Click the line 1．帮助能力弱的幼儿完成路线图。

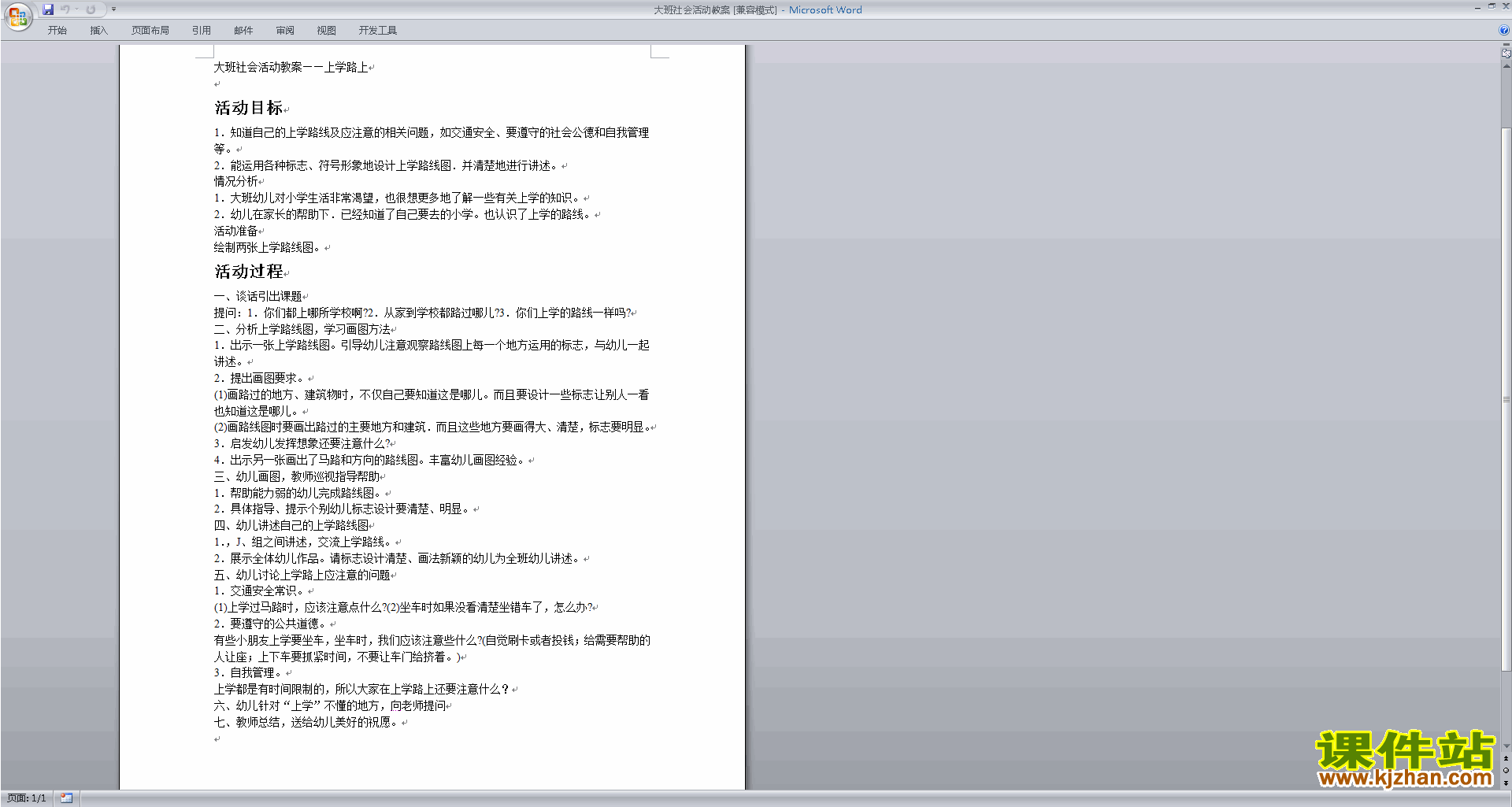coord(298,493)
